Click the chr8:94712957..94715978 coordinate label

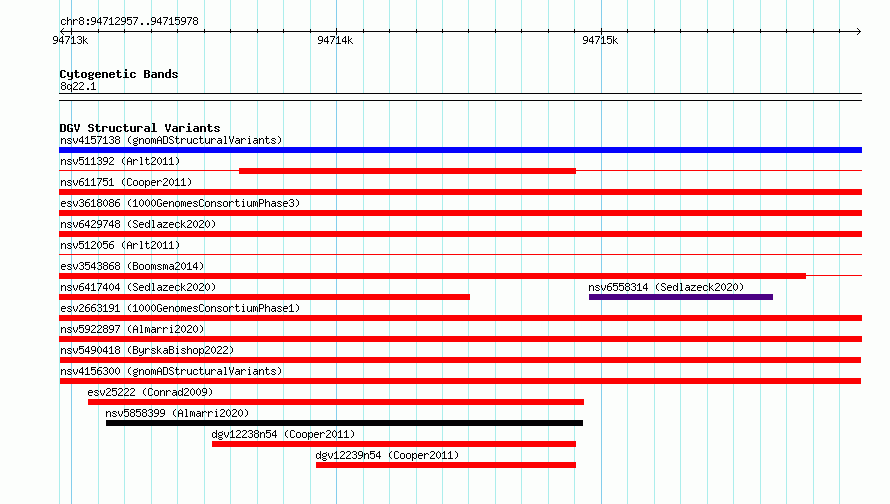click(129, 22)
